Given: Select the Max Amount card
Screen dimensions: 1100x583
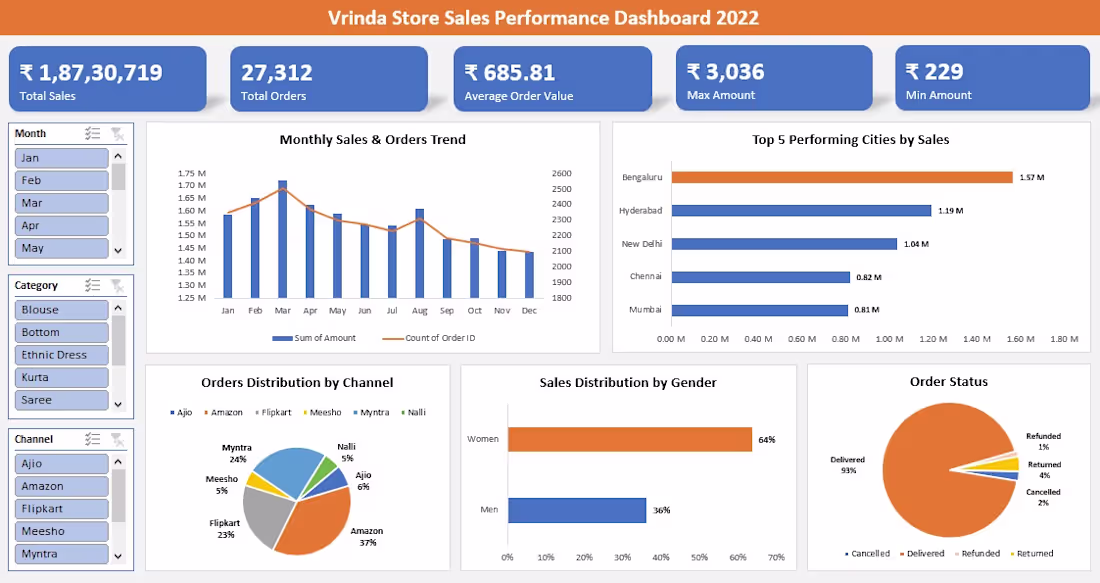Looking at the screenshot, I should pyautogui.click(x=774, y=78).
